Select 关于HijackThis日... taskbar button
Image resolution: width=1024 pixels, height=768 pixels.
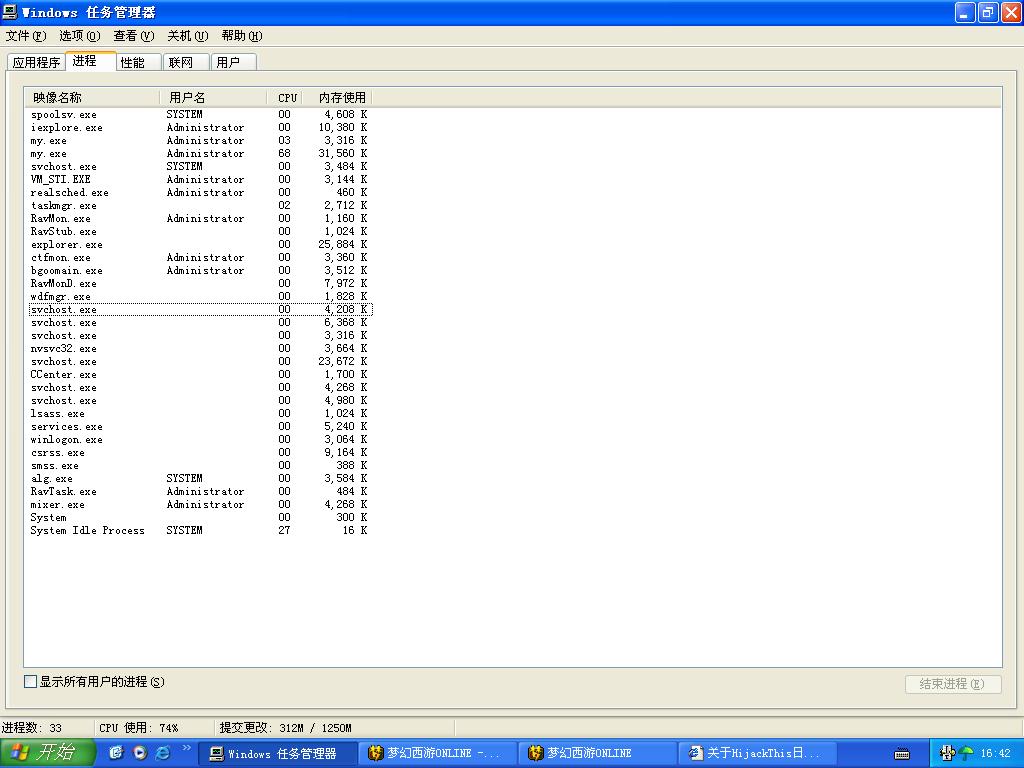coord(758,754)
